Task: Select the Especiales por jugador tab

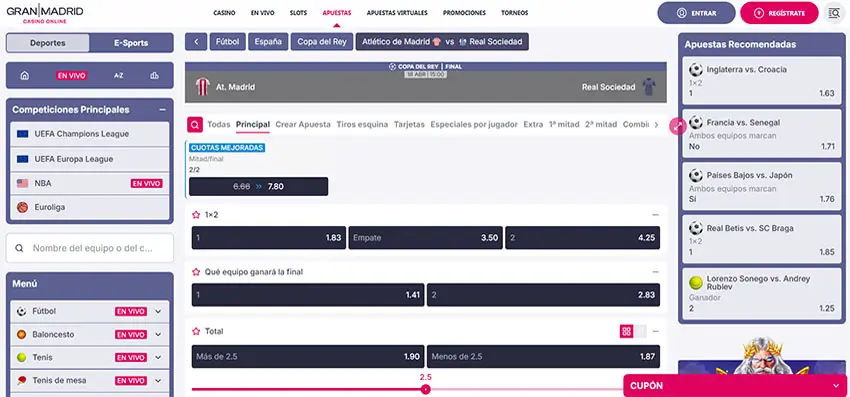Action: coord(474,124)
